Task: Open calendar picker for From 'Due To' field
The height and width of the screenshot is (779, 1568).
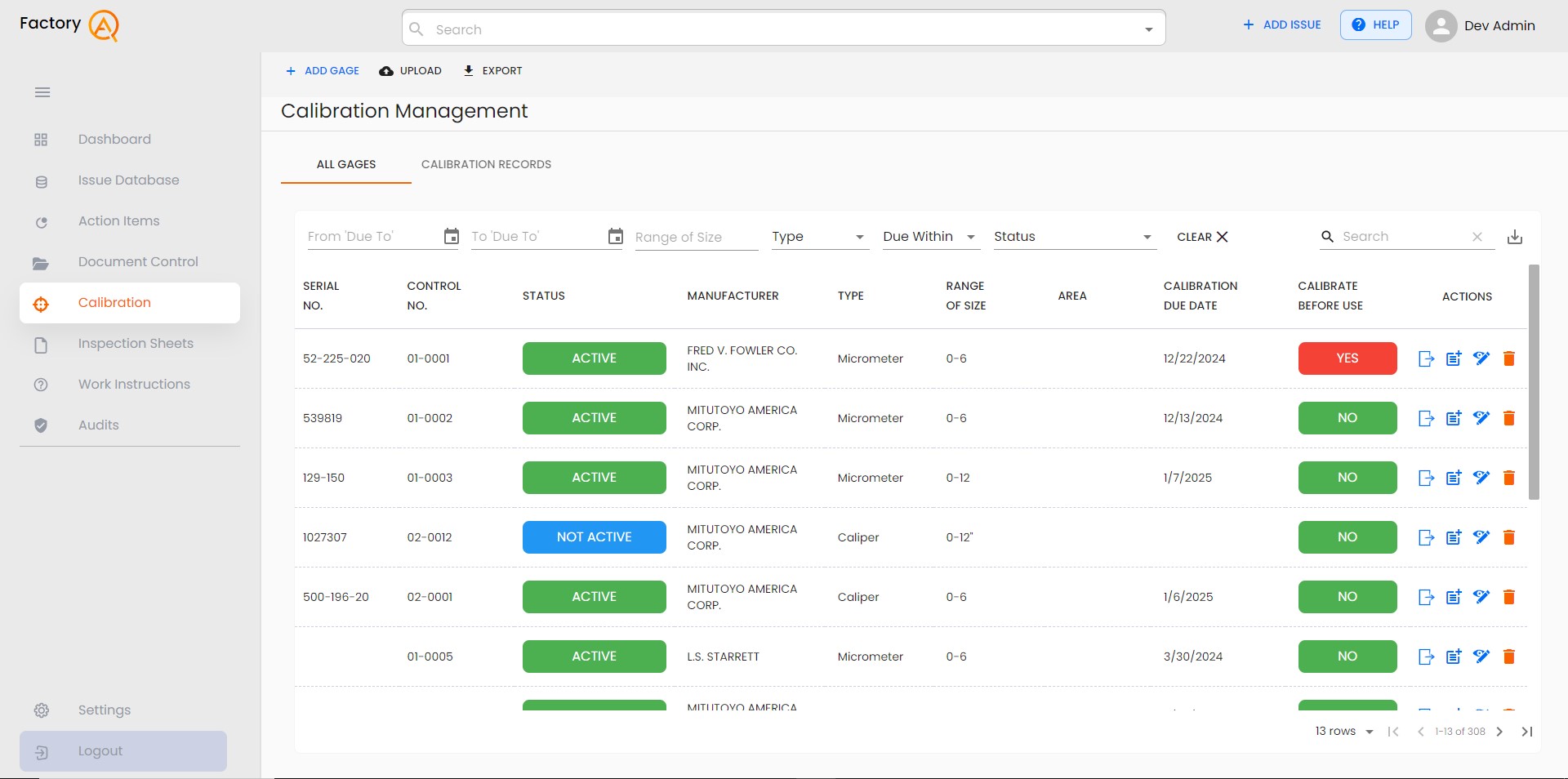Action: click(x=451, y=237)
